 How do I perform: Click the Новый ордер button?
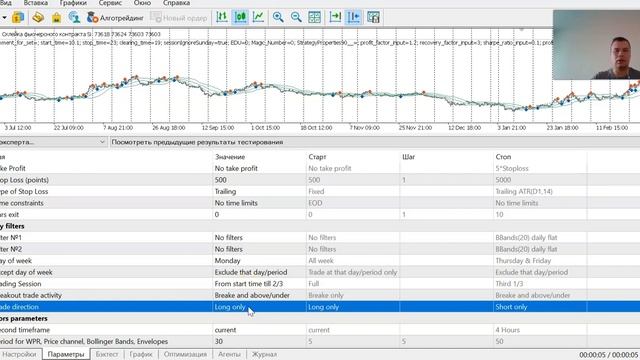pos(179,18)
